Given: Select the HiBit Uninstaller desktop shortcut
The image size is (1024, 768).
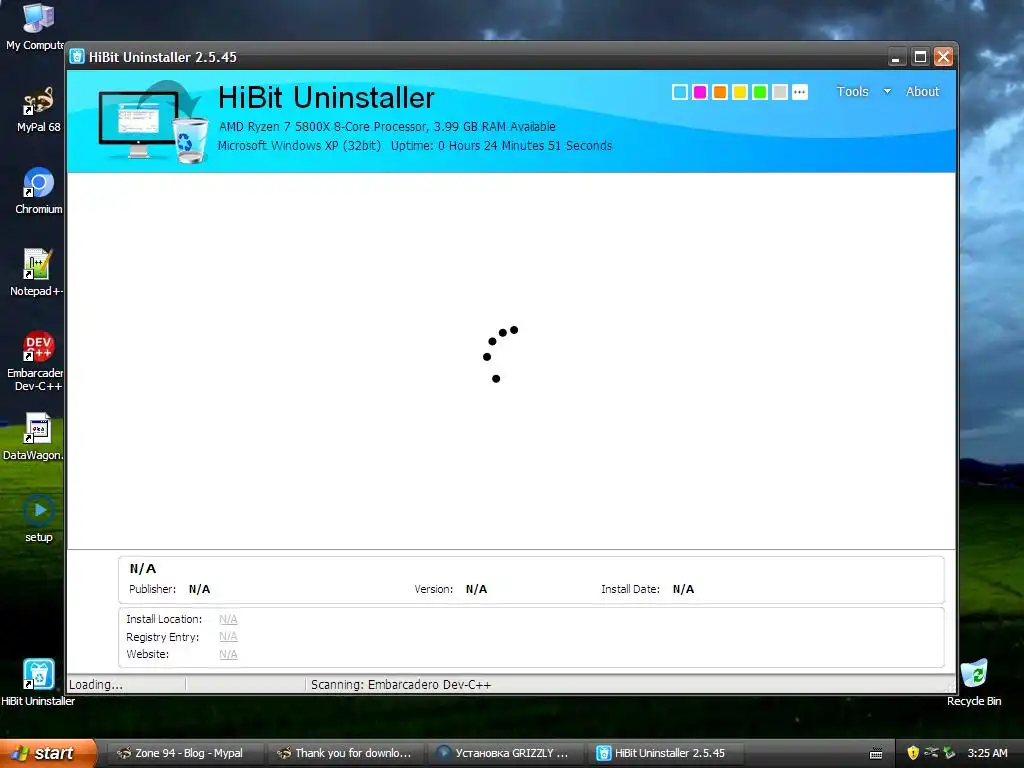Looking at the screenshot, I should click(x=38, y=682).
